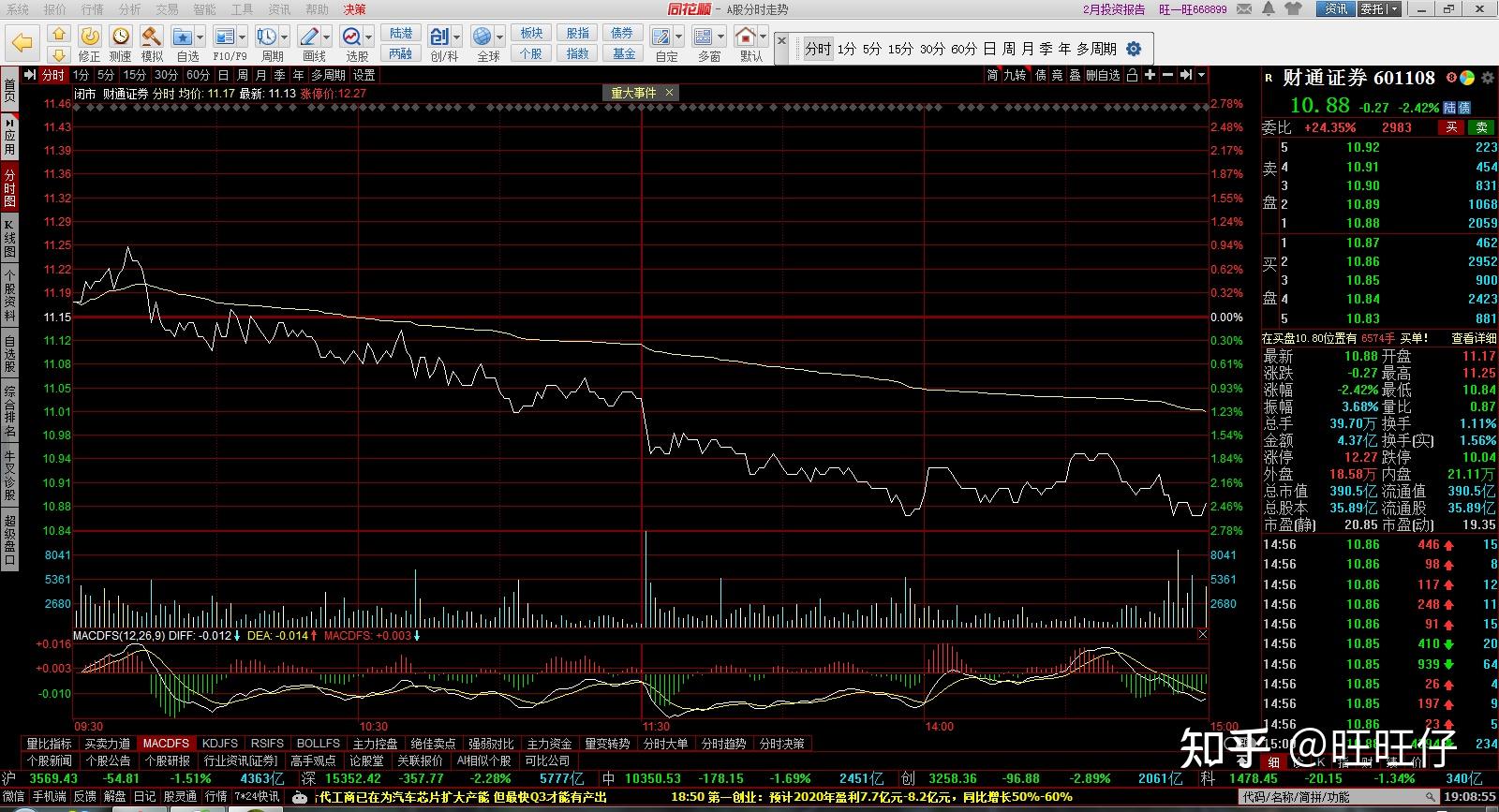The width and height of the screenshot is (1499, 812).
Task: Expand the 画线 drawing dropdown arrow
Action: (x=327, y=37)
